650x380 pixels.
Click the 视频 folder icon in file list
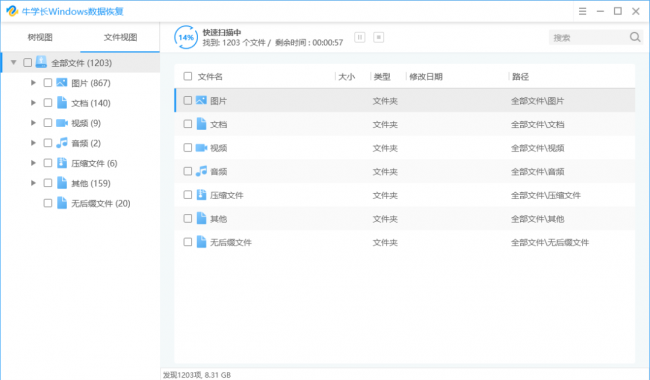pyautogui.click(x=201, y=148)
